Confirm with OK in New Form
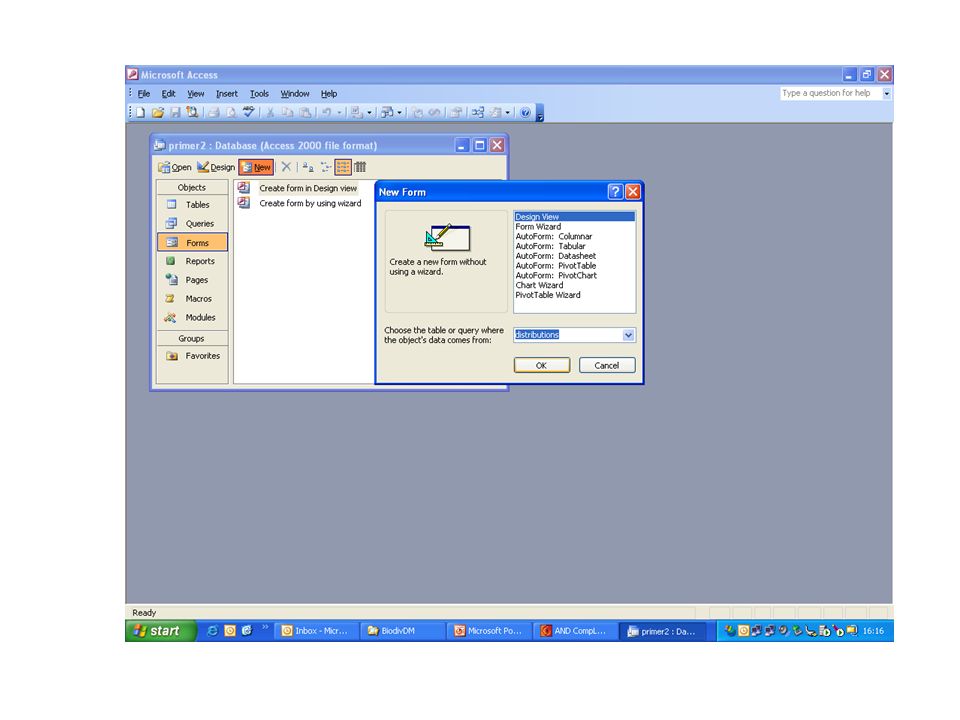This screenshot has height=720, width=960. coord(542,366)
